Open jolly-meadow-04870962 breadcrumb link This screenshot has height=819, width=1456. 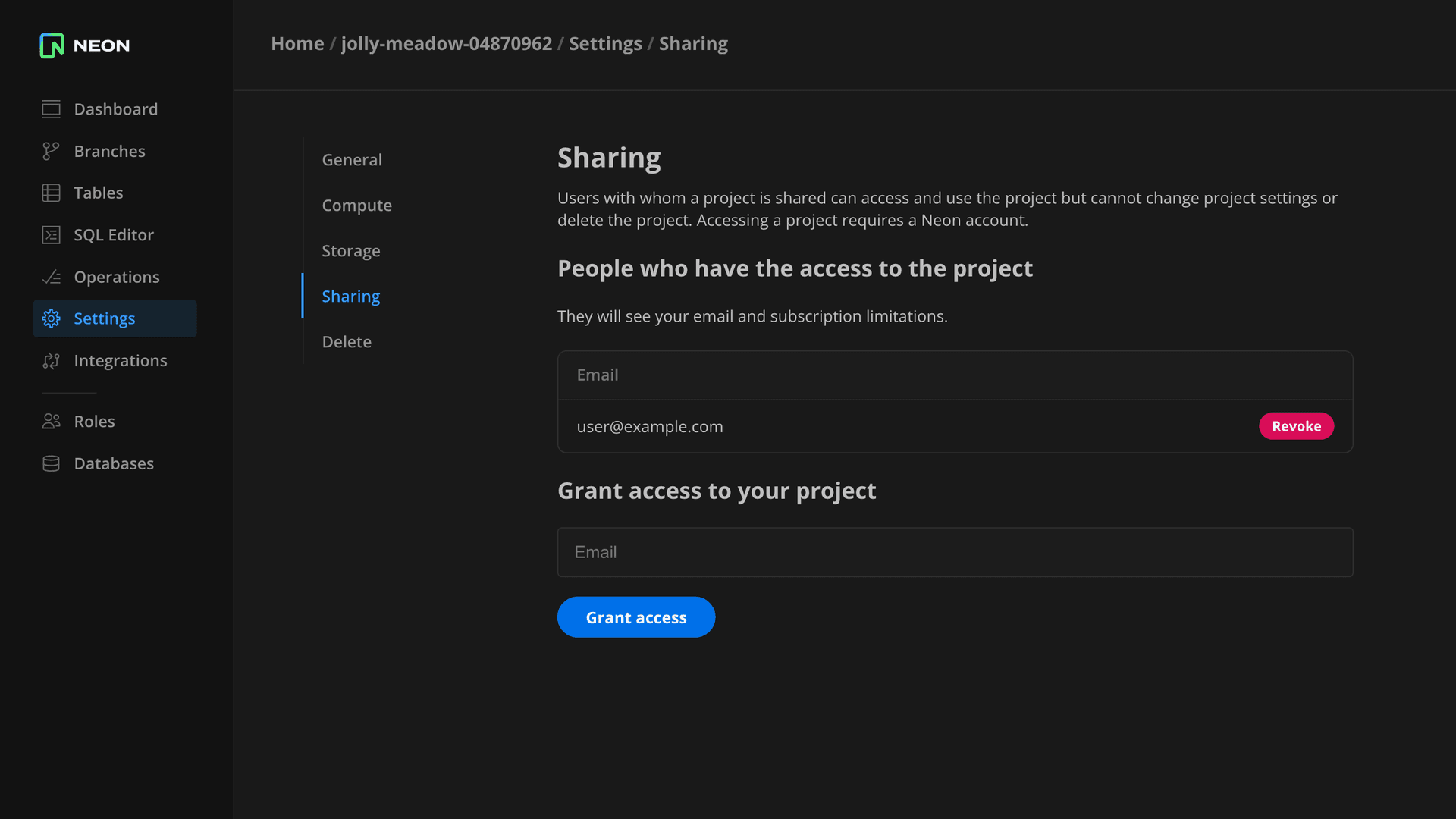point(446,44)
